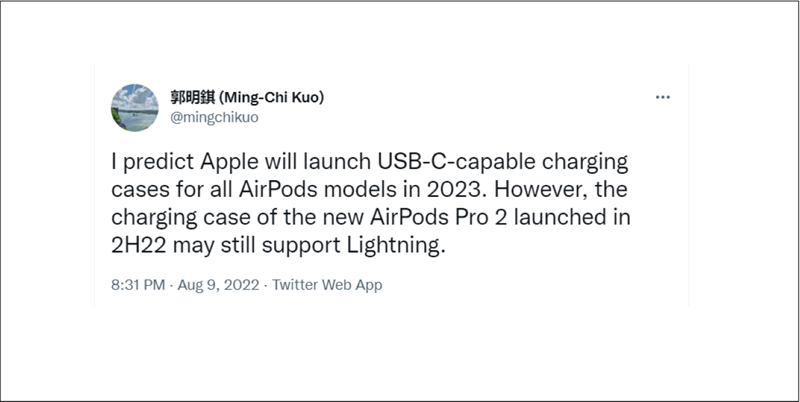Open the @mingchikuo handle link
Viewport: 800px width, 402px height.
pyautogui.click(x=202, y=115)
